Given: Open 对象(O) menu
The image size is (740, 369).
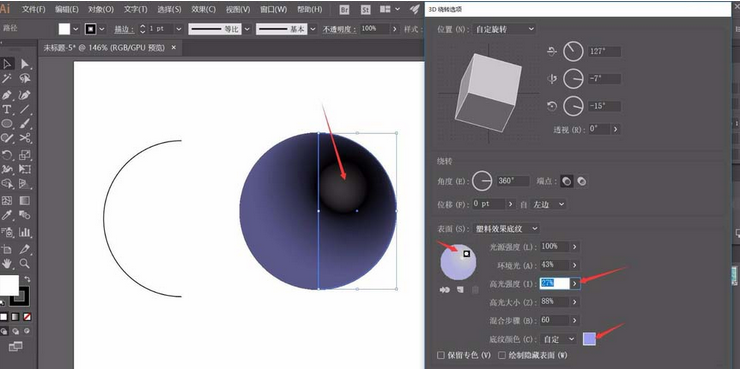Looking at the screenshot, I should pyautogui.click(x=101, y=9).
